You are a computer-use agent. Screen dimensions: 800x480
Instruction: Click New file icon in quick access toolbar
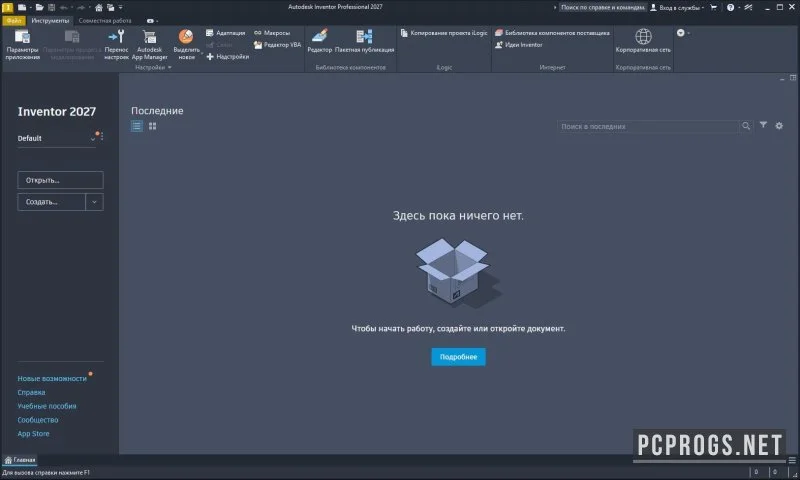(x=22, y=7)
